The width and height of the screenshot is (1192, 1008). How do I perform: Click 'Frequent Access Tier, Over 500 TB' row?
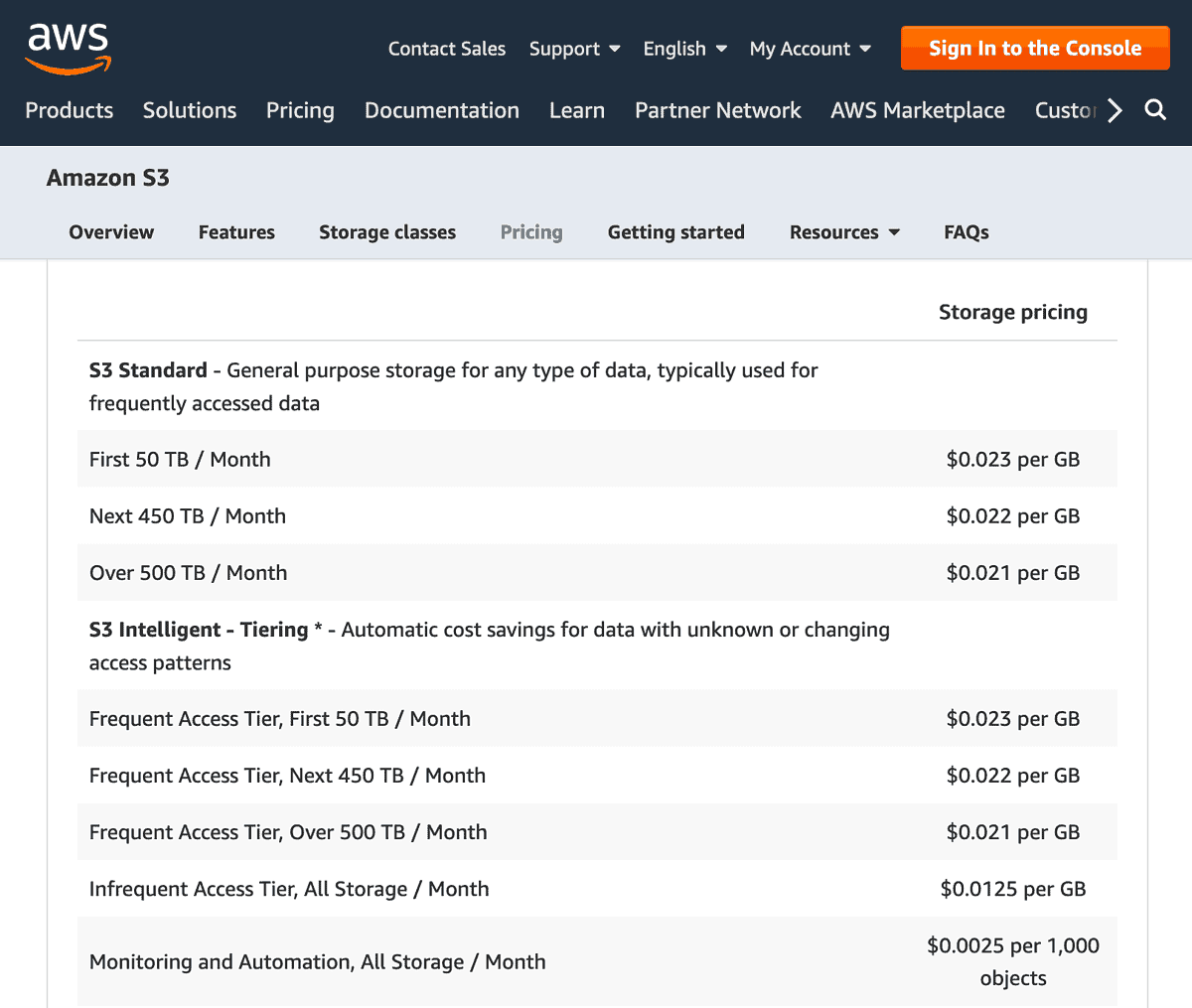(597, 831)
